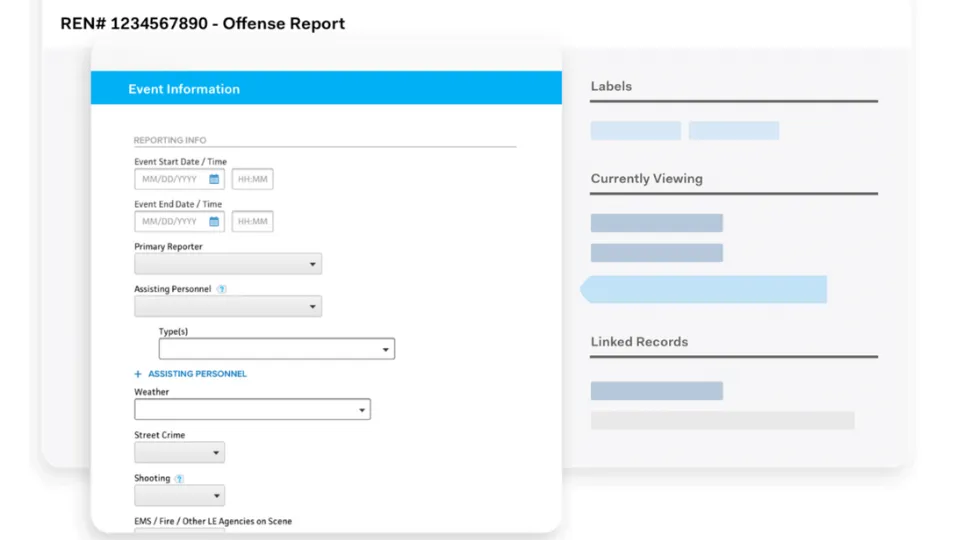The height and width of the screenshot is (540, 960).
Task: Click the REPORTING INFO section label
Action: 170,140
